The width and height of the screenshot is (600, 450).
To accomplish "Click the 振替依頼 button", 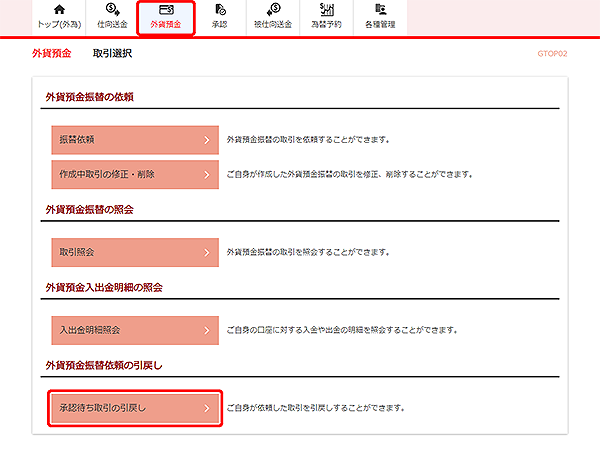I will [135, 140].
